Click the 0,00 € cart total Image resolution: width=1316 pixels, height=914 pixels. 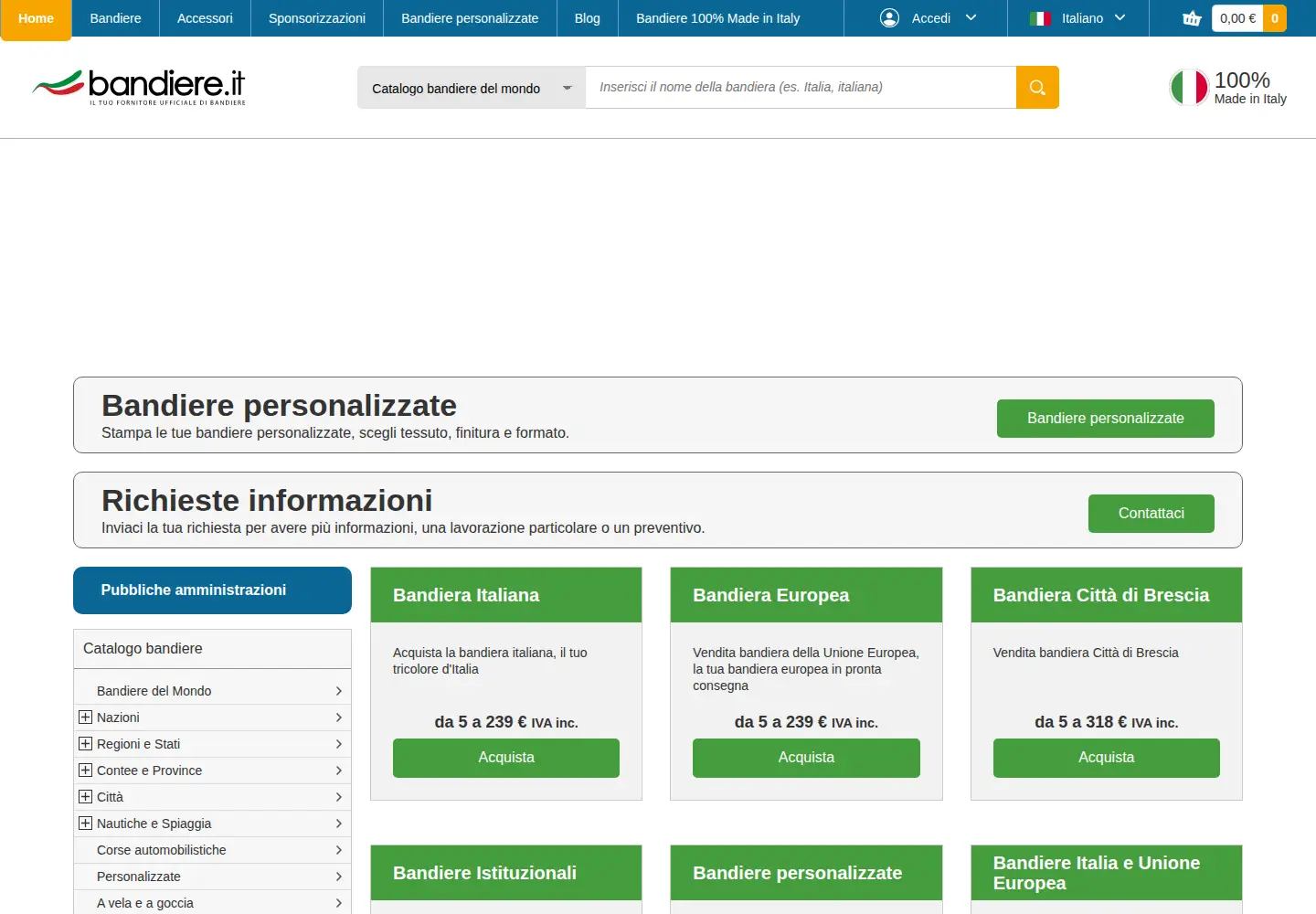[x=1237, y=18]
